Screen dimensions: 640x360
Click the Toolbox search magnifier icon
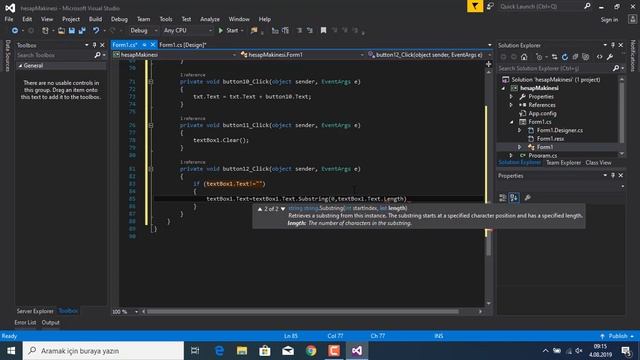point(97,55)
